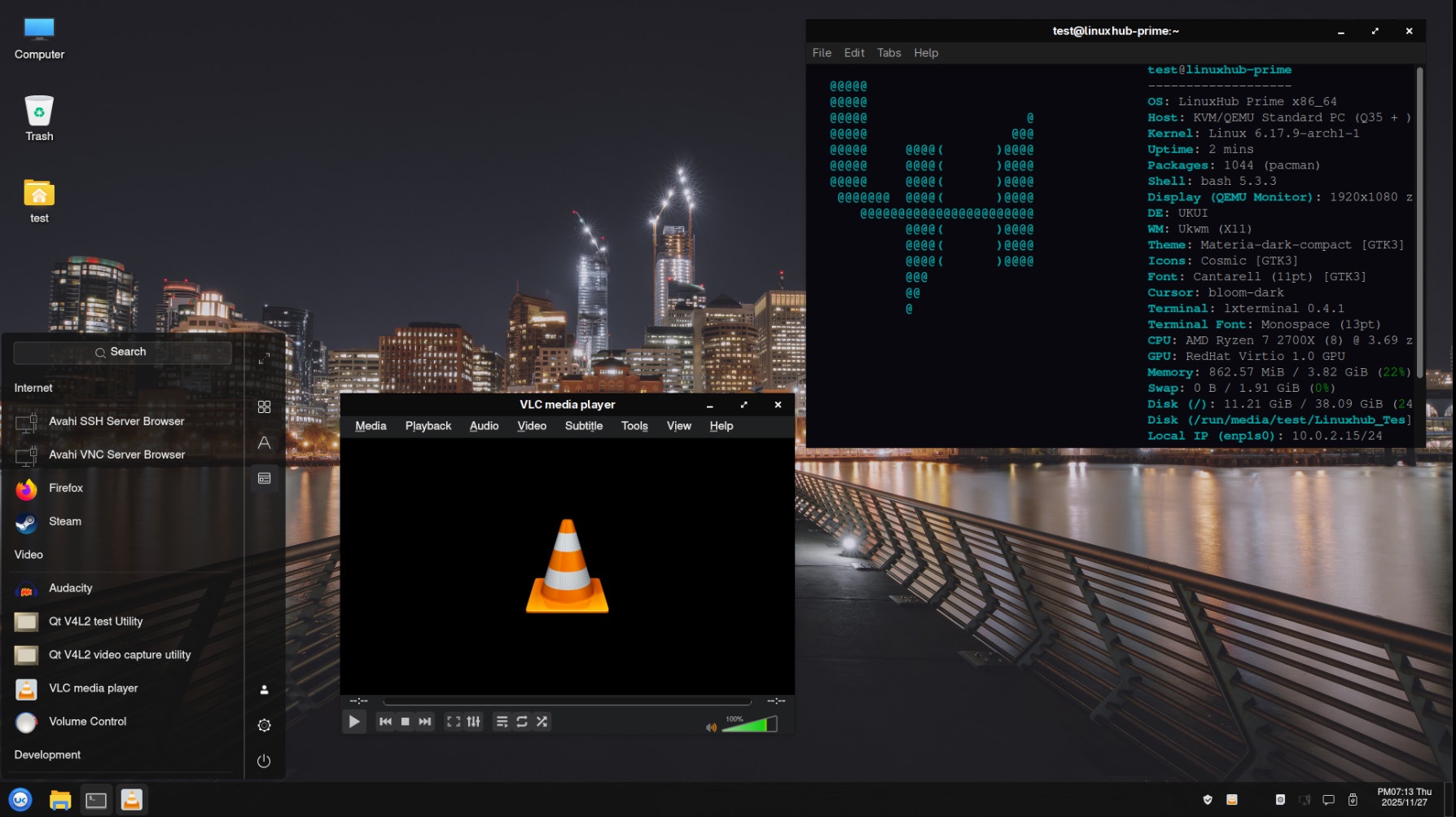Show extended settings equalizer icon

pos(473,722)
